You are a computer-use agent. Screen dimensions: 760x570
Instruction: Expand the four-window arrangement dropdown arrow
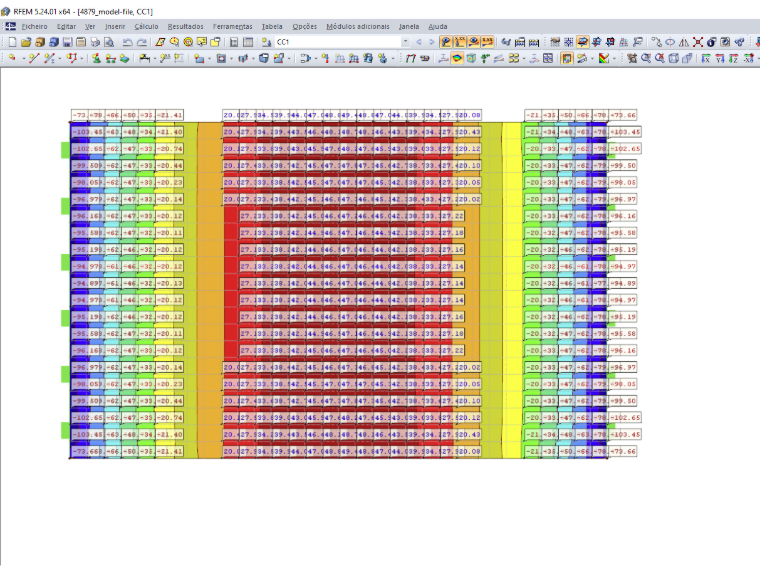[524, 58]
